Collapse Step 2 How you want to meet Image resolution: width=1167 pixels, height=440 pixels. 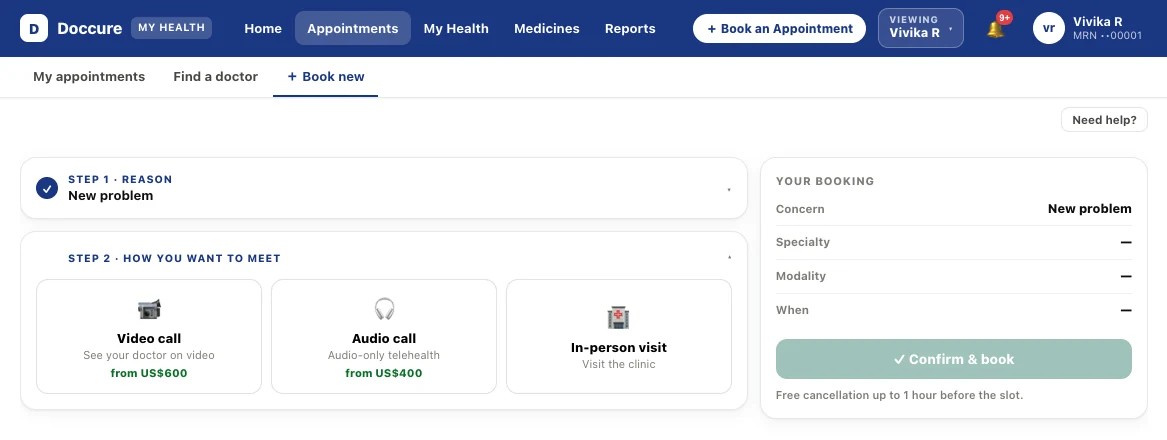[729, 258]
